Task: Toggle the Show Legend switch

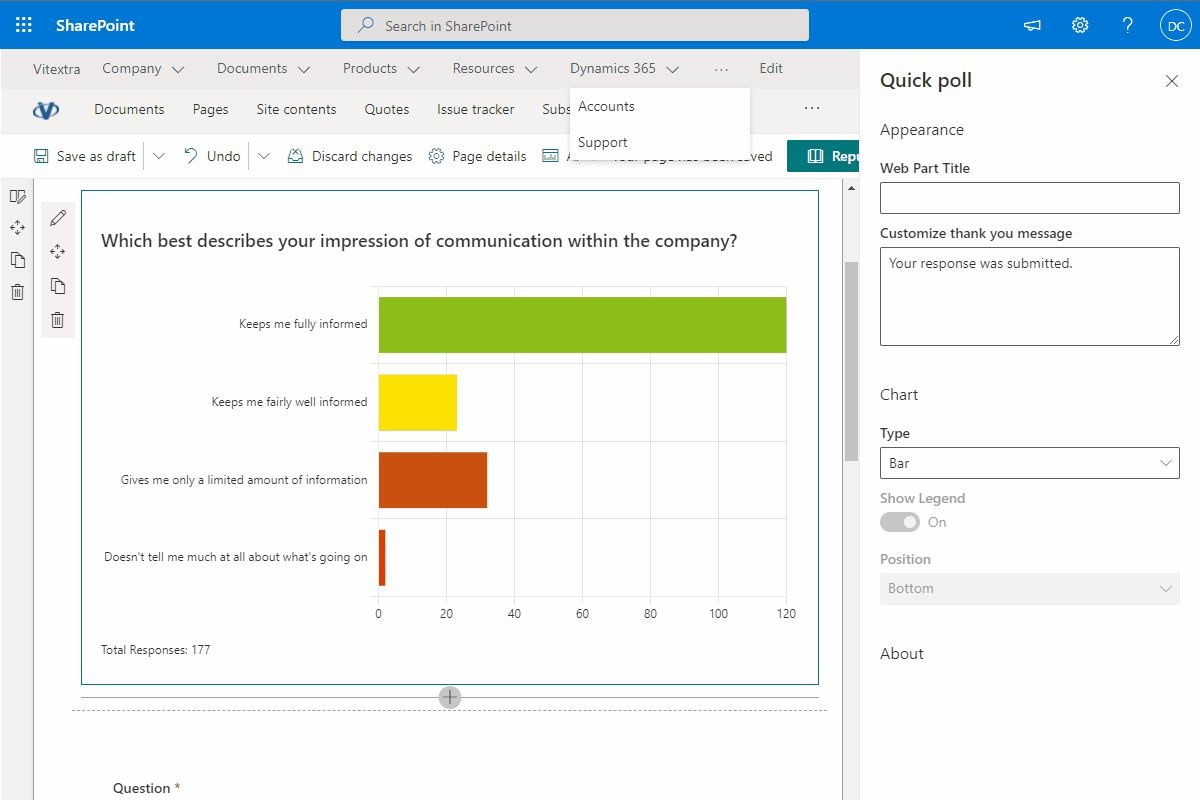Action: (x=900, y=522)
